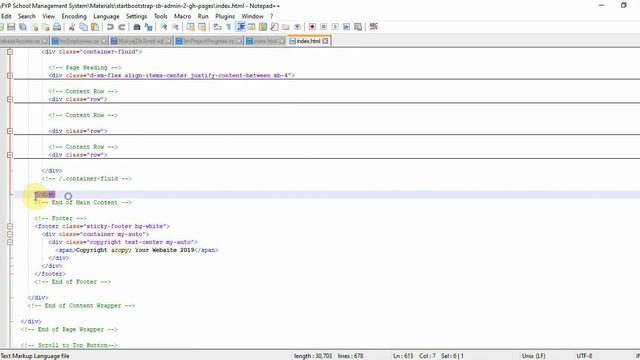640x360 pixels.
Task: Copy selection with the Copy icon
Action: [x=83, y=27]
